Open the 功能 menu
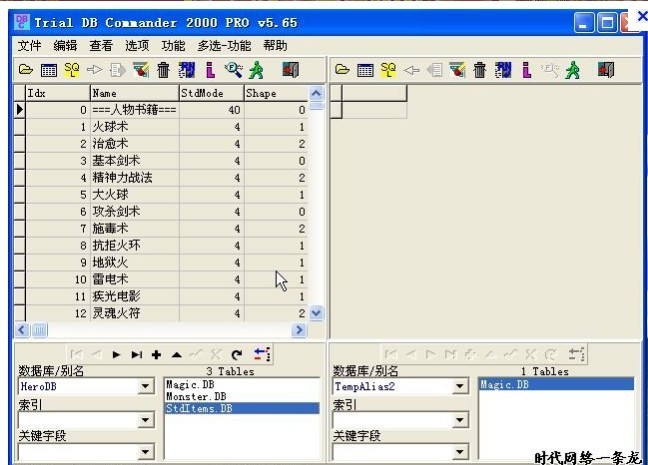648x465 pixels. 173,45
